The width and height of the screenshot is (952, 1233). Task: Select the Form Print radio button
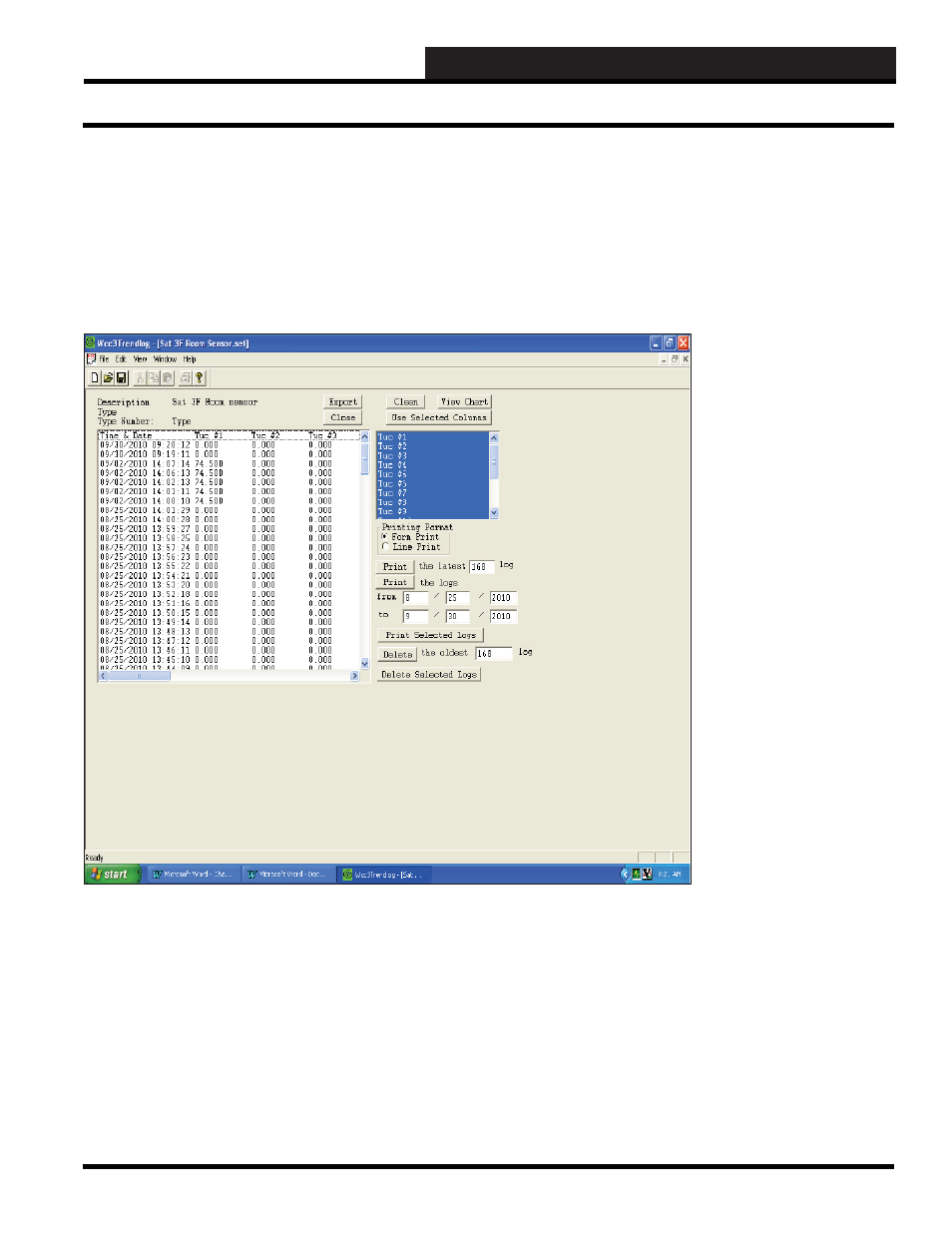385,537
